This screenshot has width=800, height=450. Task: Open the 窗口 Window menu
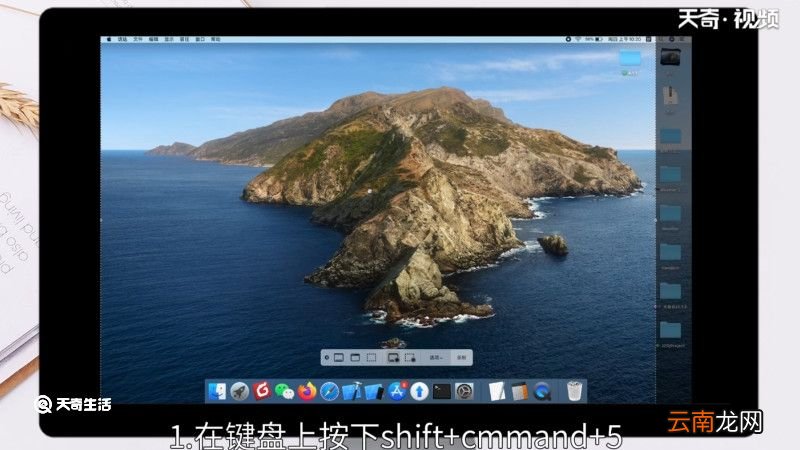[200, 39]
